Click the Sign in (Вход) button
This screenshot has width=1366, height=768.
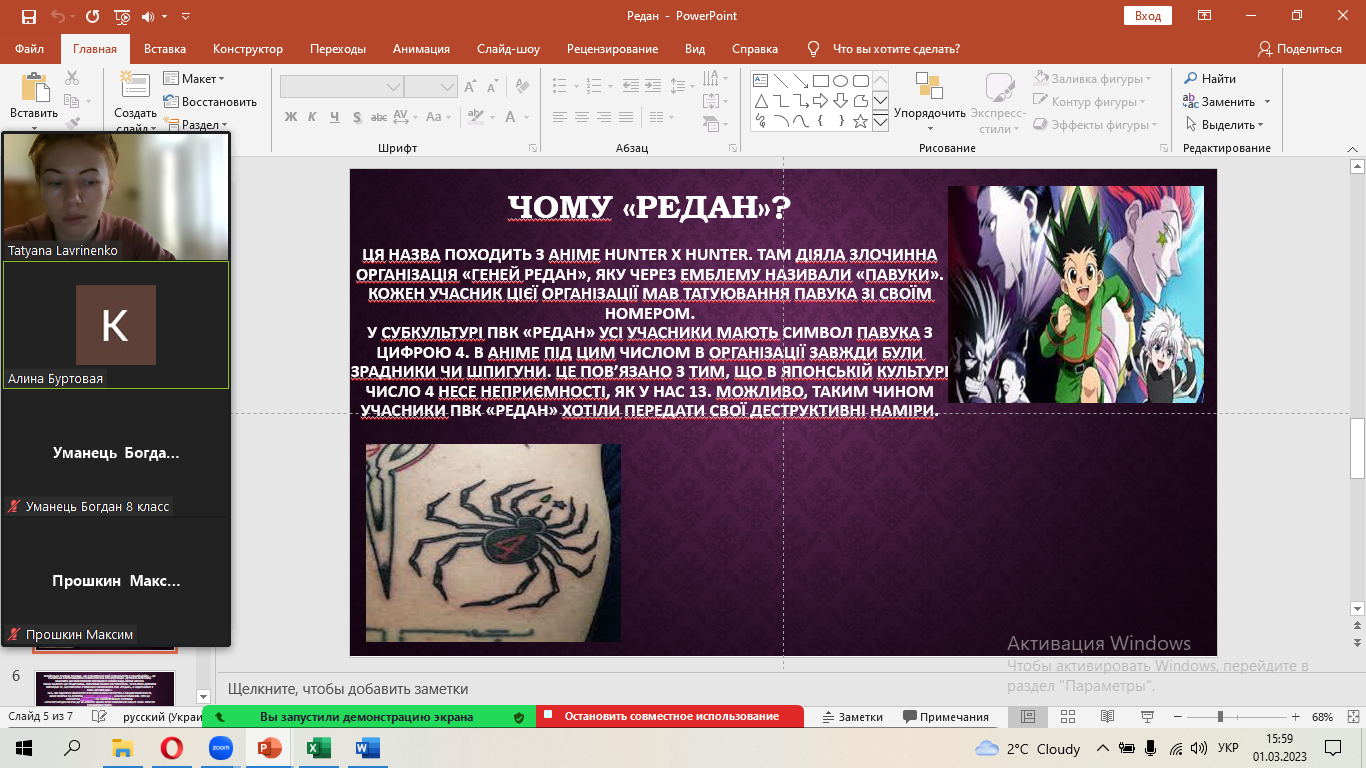[x=1148, y=16]
